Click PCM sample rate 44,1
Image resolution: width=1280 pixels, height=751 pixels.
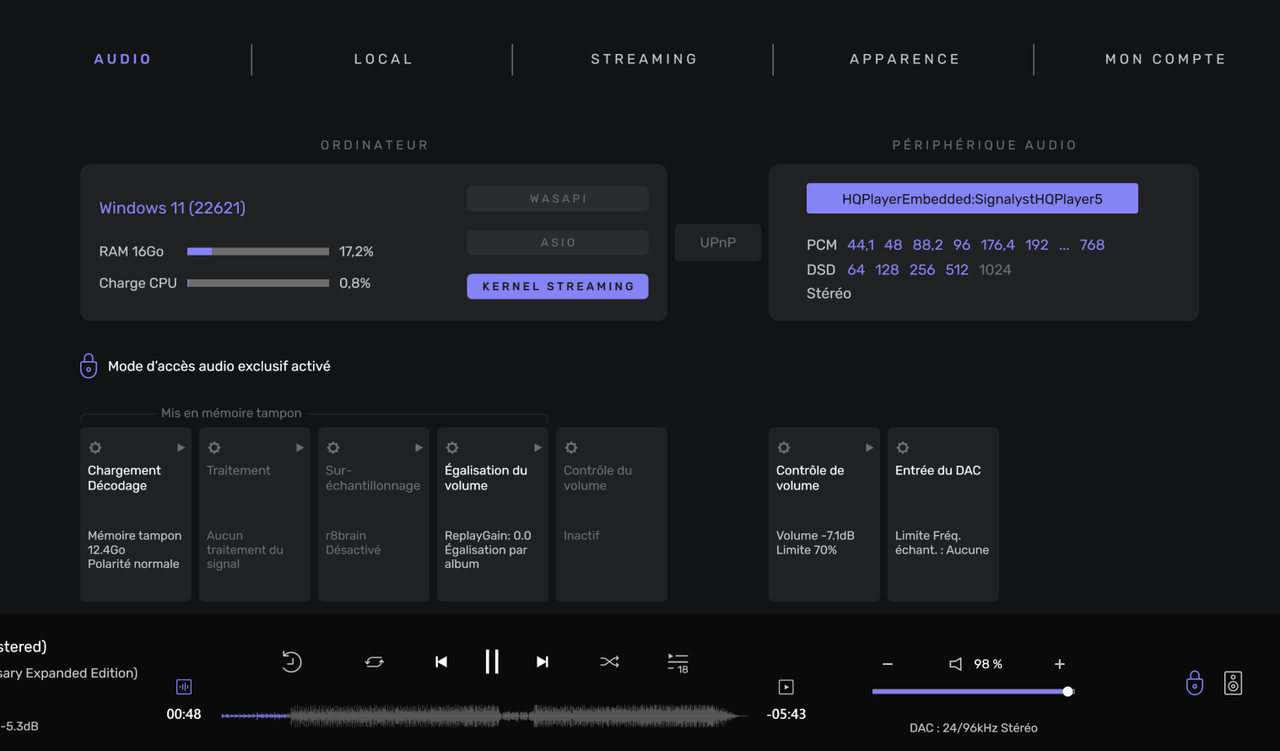tap(860, 245)
